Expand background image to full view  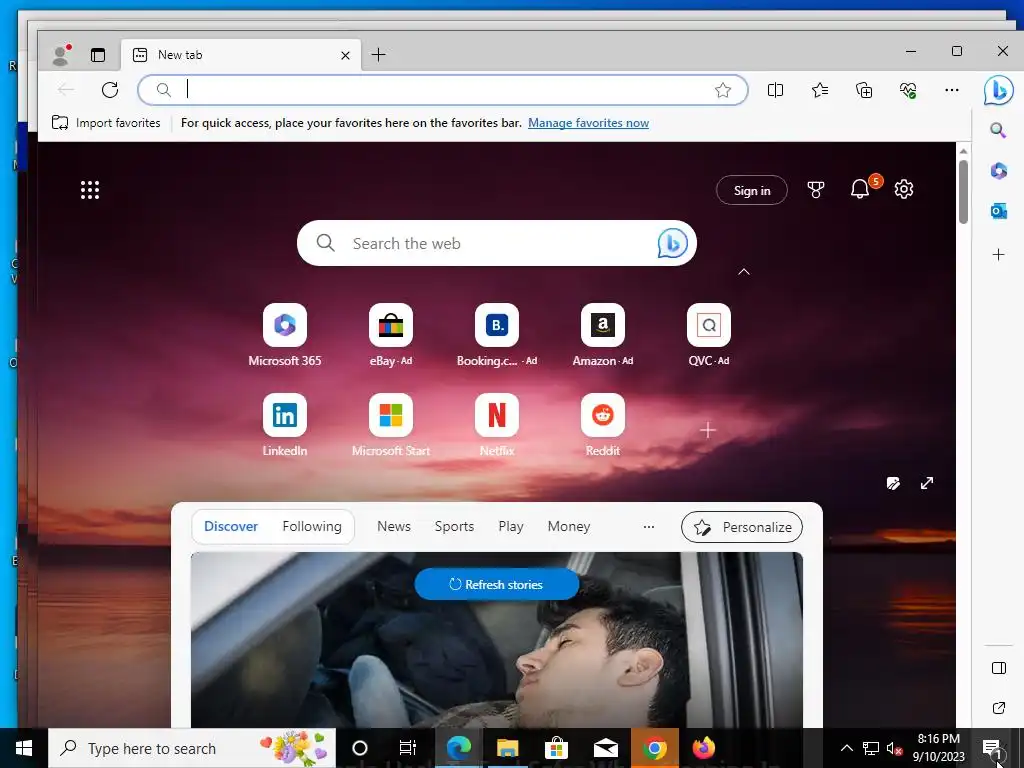pos(927,483)
